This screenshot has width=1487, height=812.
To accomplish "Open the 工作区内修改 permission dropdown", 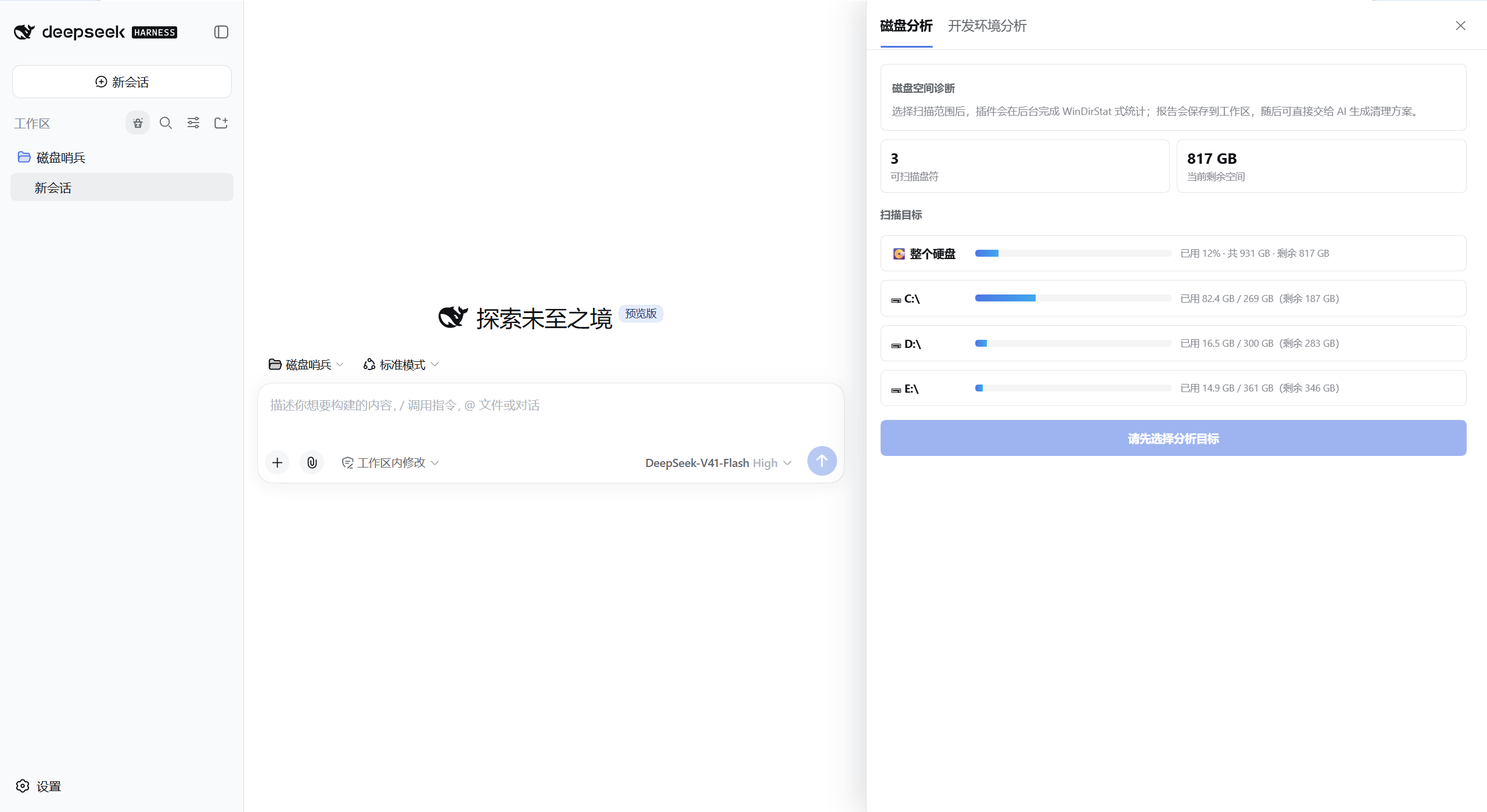I will pyautogui.click(x=390, y=462).
